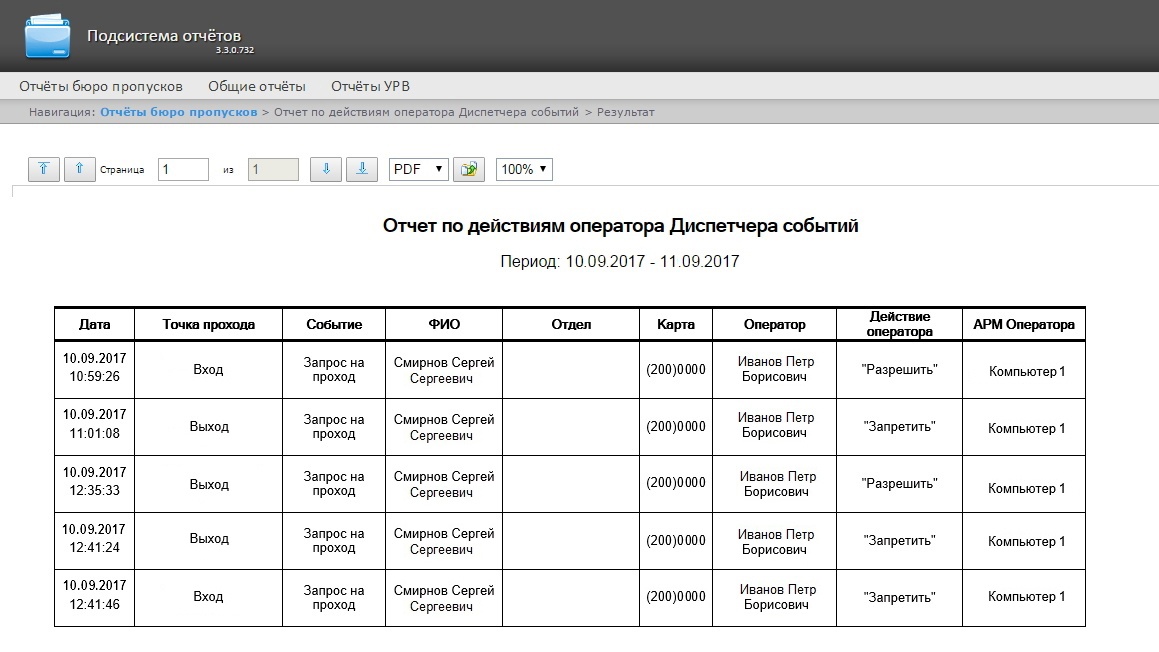Click the Дата column header

click(94, 324)
